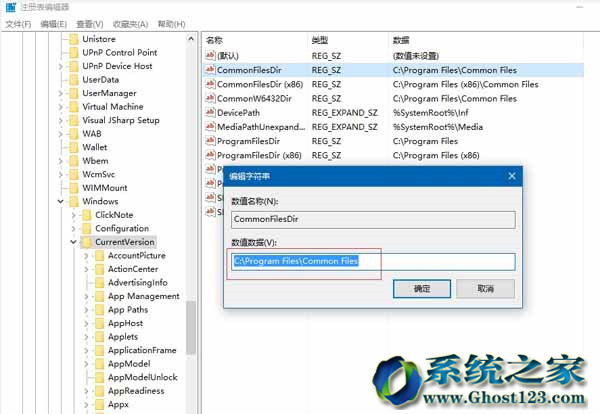Click the Wallet folder icon

[73, 147]
